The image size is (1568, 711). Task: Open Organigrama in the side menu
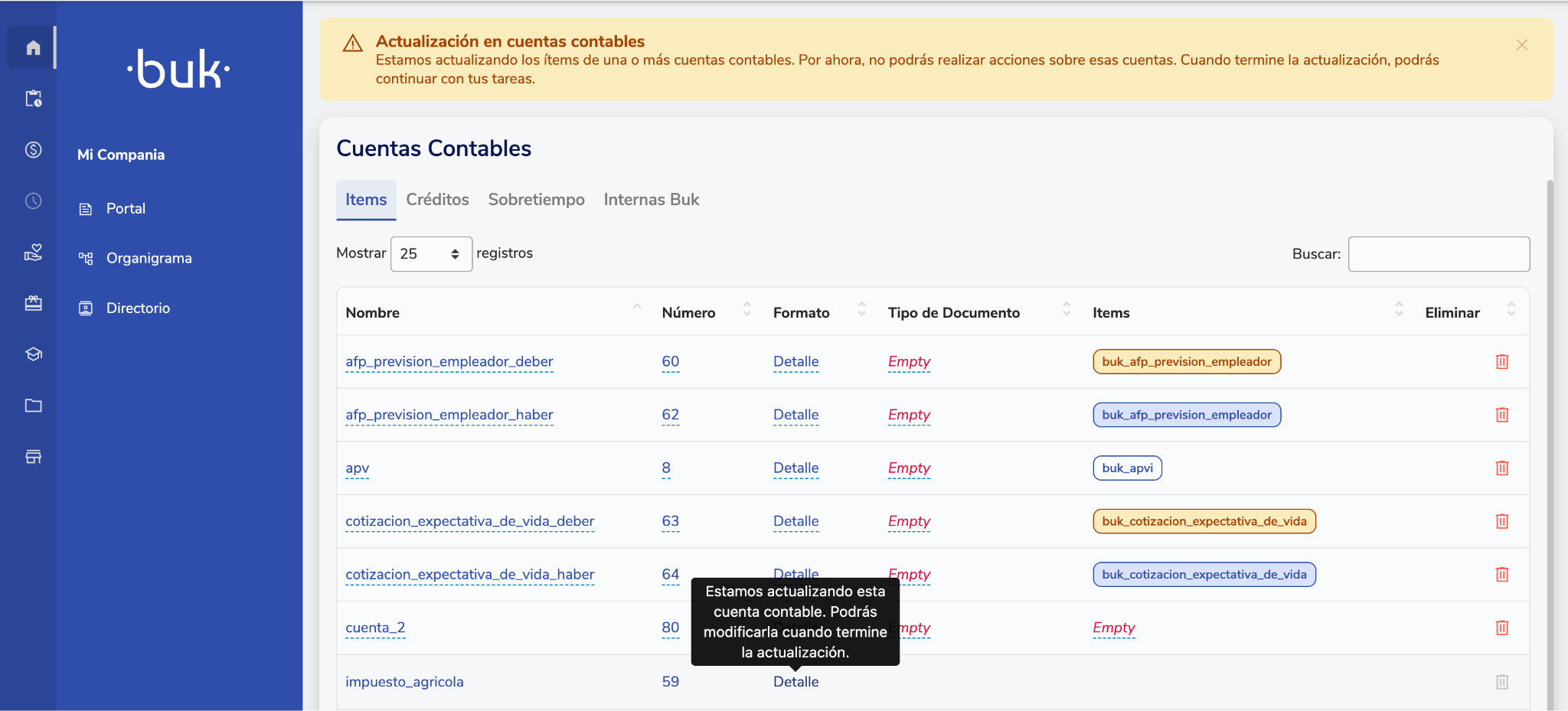[149, 259]
